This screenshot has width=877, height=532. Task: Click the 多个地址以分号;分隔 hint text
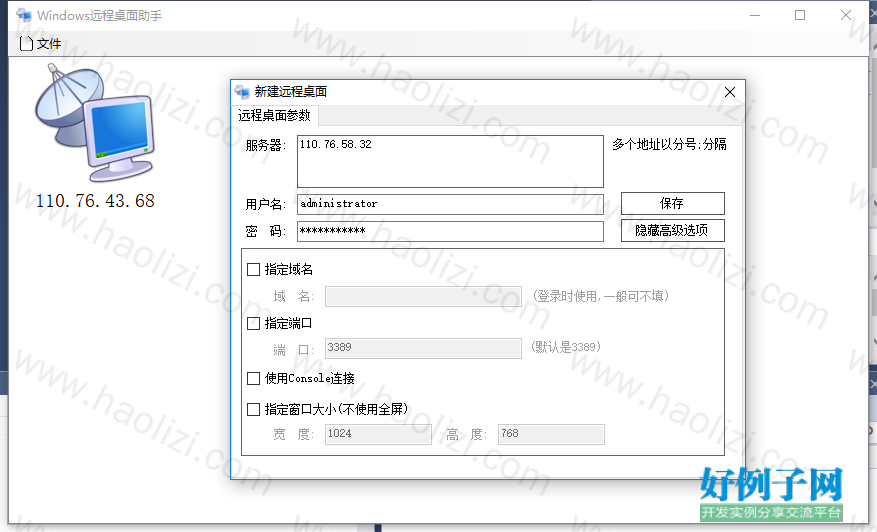669,144
